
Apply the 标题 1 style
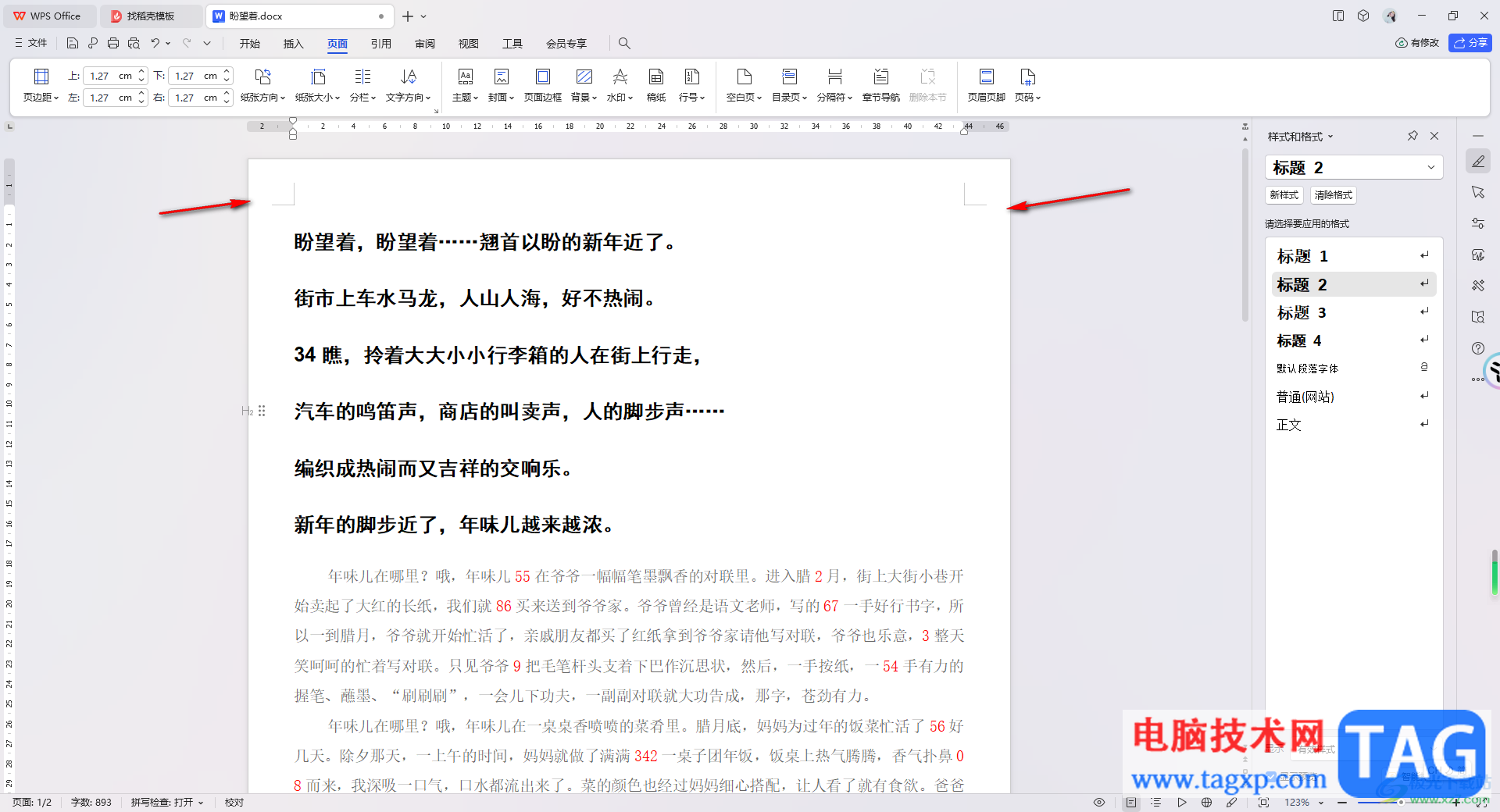pos(1354,256)
